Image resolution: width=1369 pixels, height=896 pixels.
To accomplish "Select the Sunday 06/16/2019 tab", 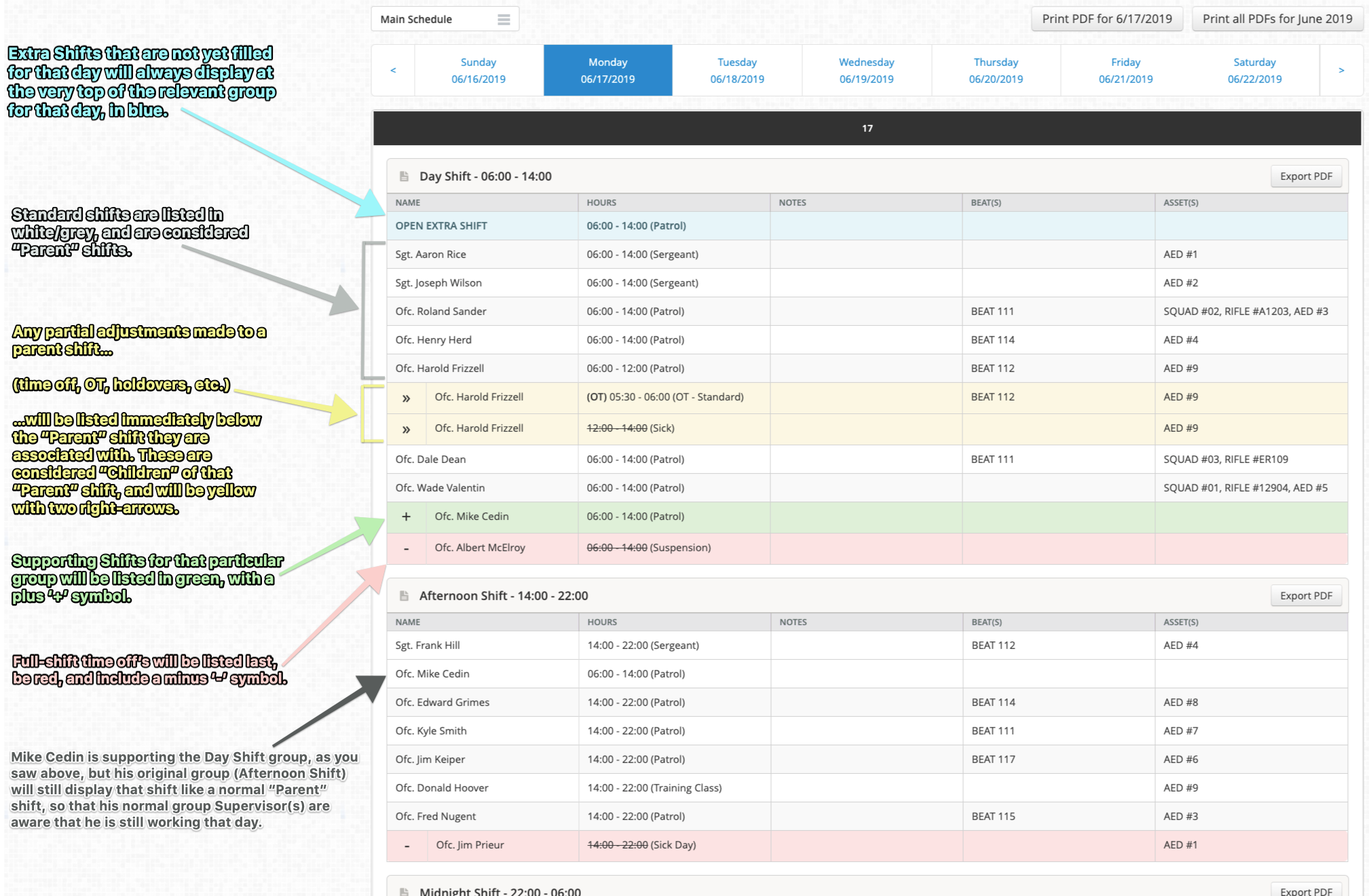I will click(x=479, y=71).
